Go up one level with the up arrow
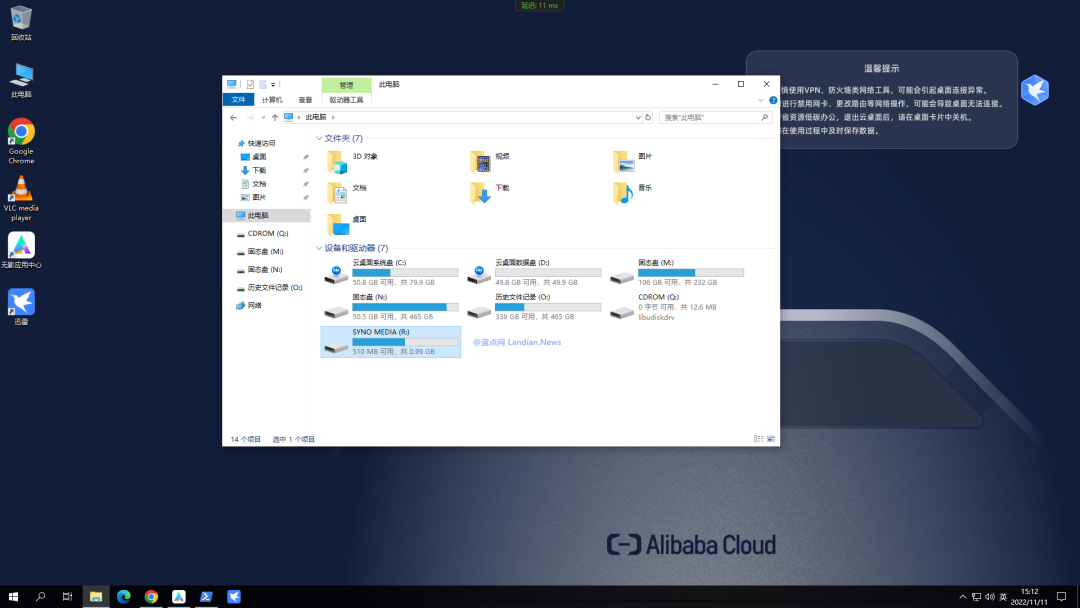 tap(275, 118)
